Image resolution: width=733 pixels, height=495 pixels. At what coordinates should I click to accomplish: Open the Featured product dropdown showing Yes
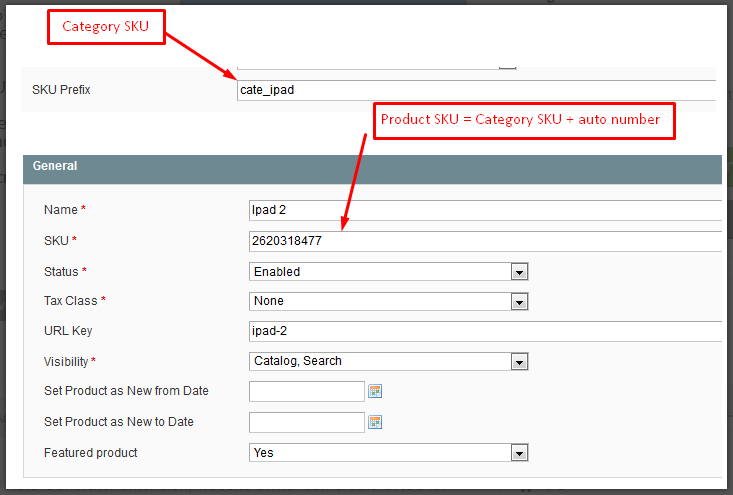point(388,452)
